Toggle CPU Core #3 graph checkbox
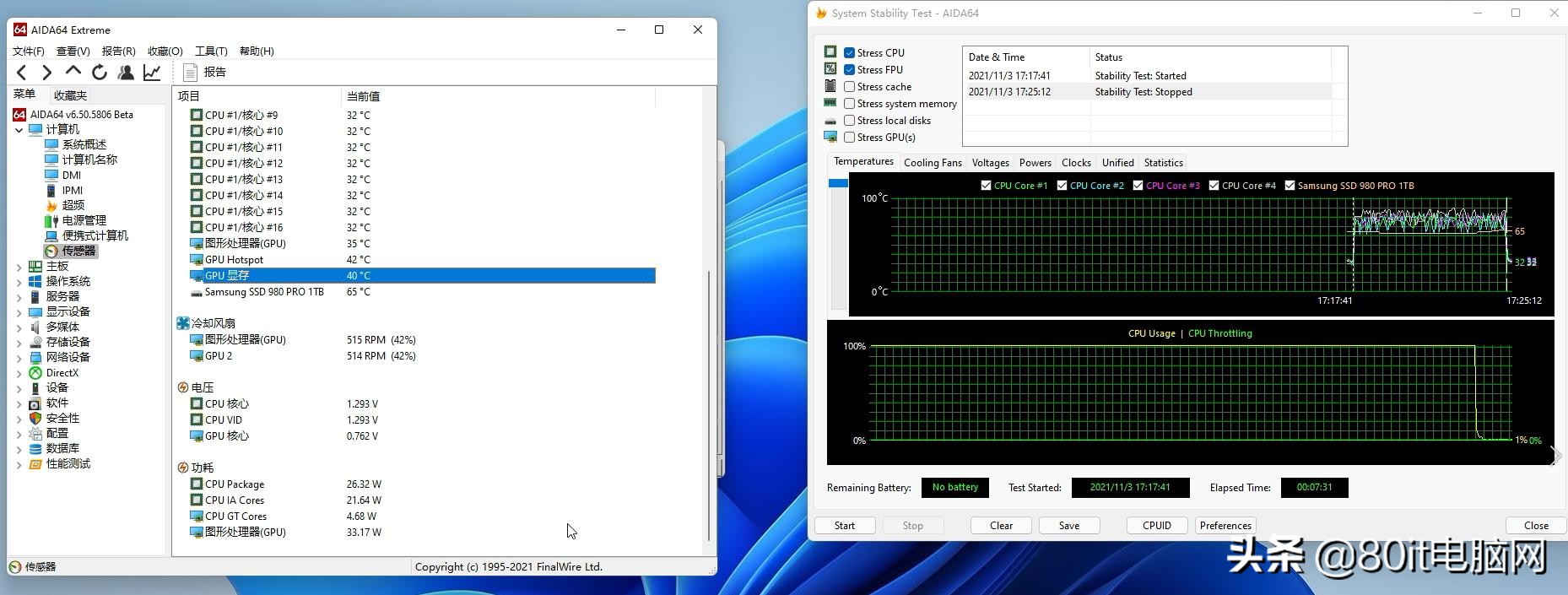 pyautogui.click(x=1138, y=185)
